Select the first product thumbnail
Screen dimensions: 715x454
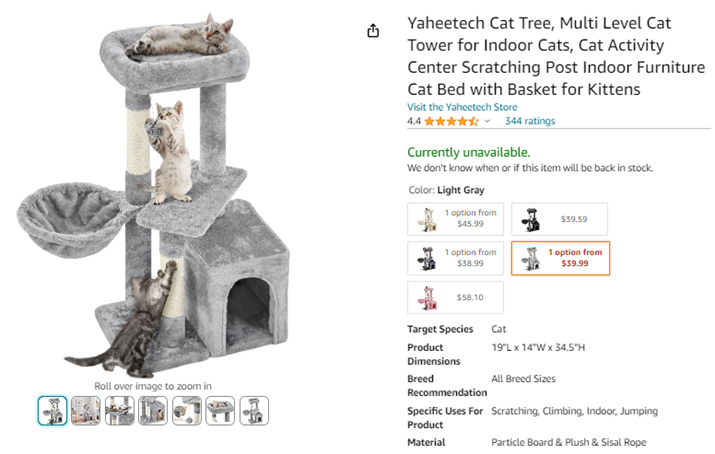click(52, 410)
